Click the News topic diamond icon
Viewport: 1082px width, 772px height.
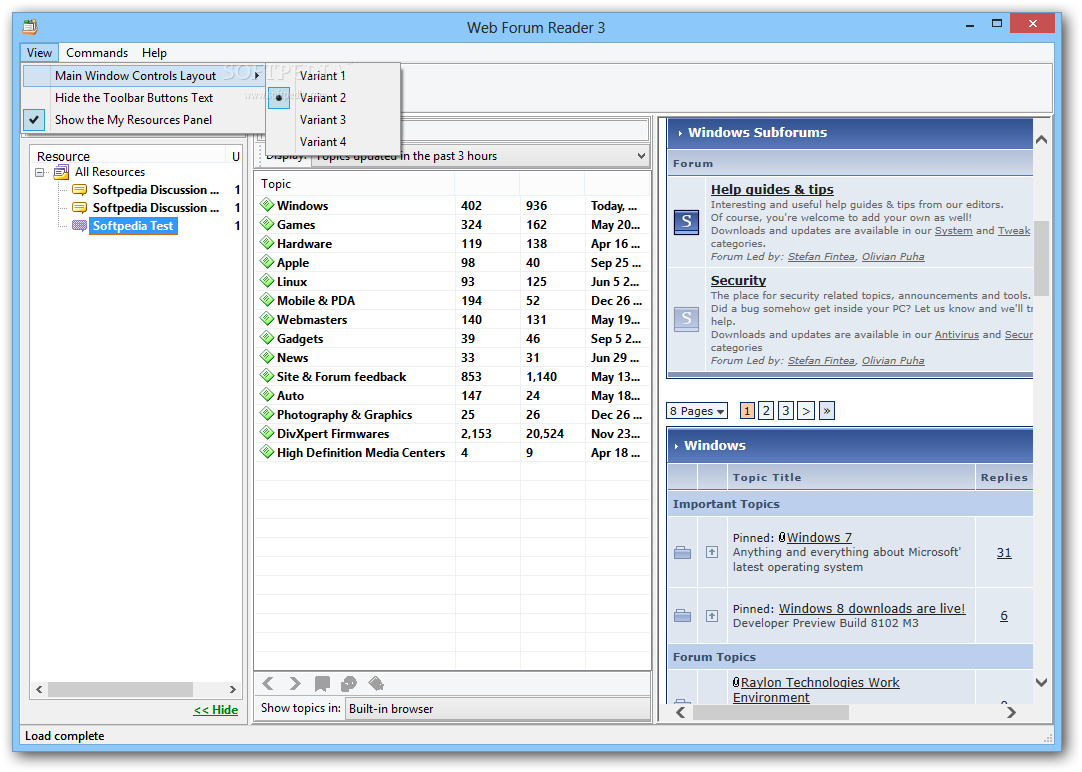[267, 357]
